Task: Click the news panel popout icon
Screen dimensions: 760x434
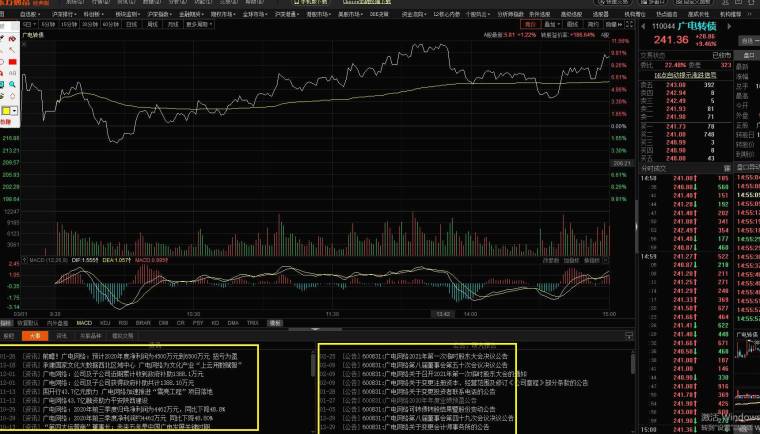Action: [x=629, y=336]
